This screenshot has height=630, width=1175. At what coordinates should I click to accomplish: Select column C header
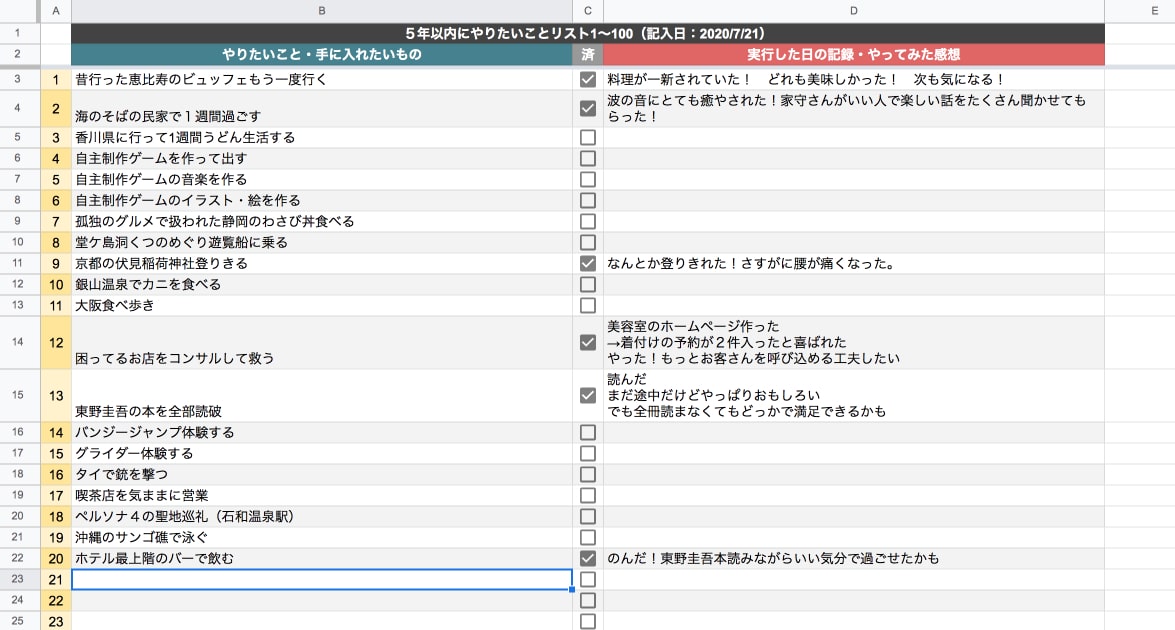588,10
